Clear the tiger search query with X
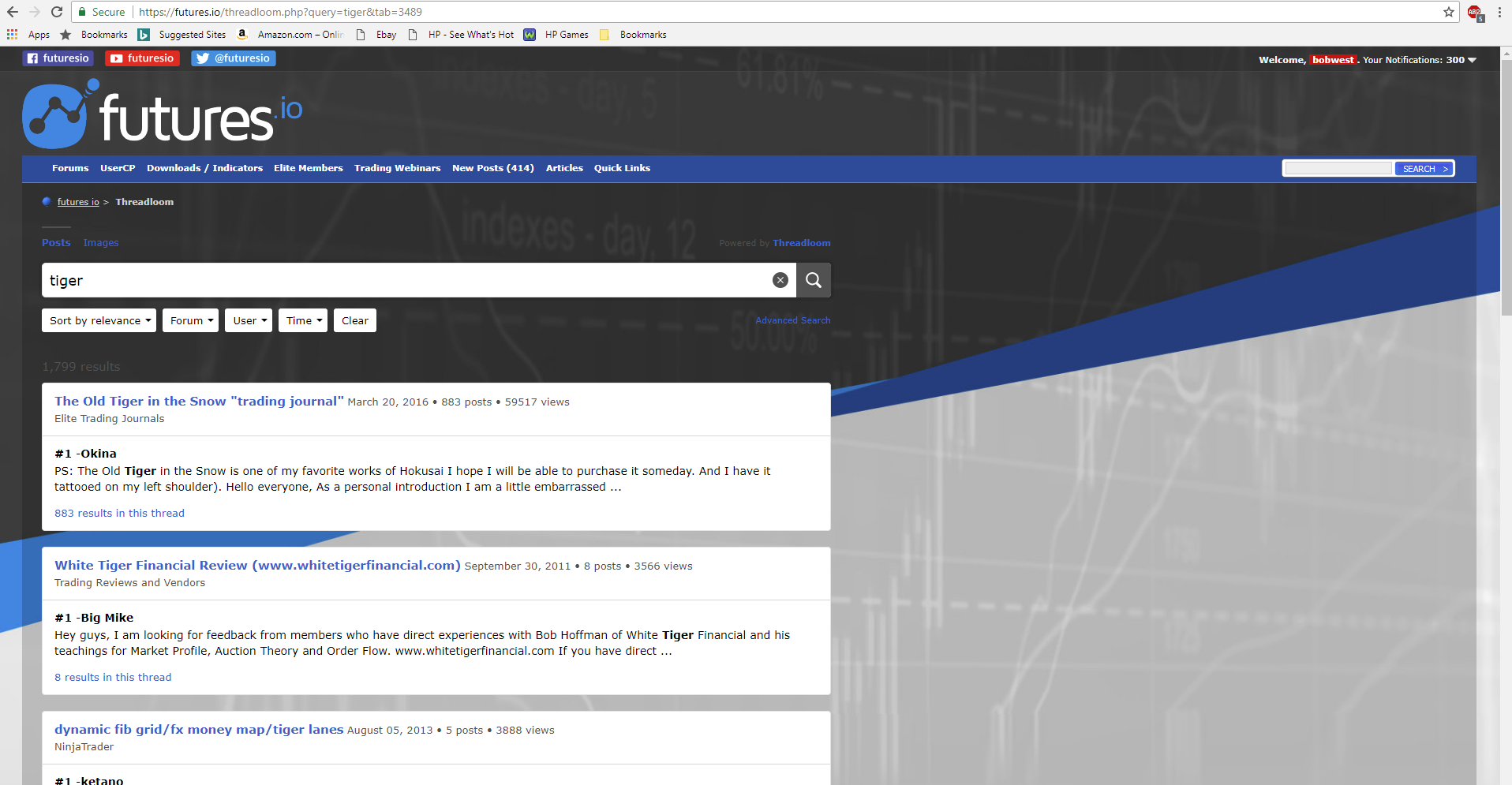Screen dimensions: 1512x785 780,280
